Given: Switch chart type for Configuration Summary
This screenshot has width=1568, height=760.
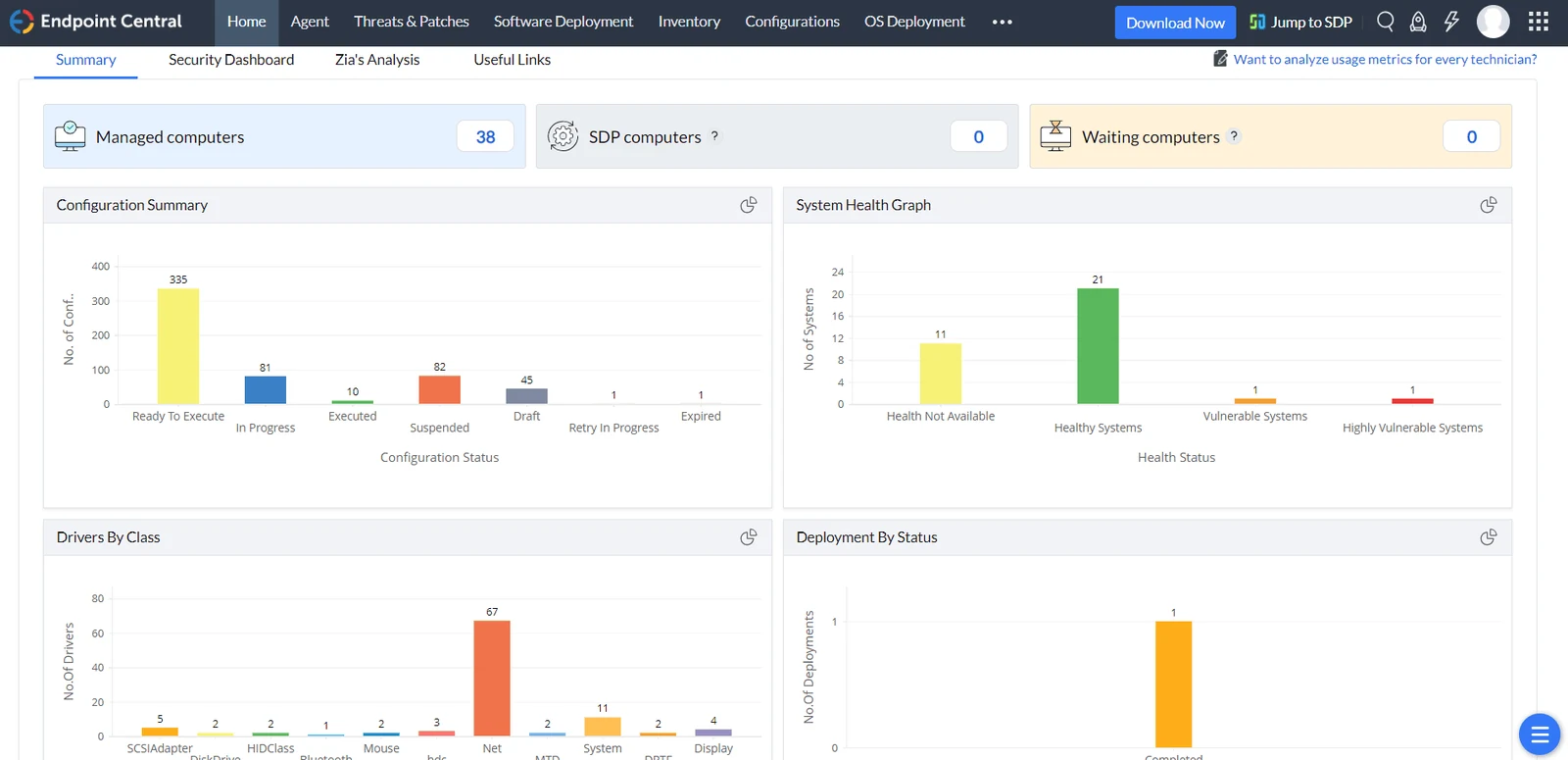Looking at the screenshot, I should (x=749, y=205).
